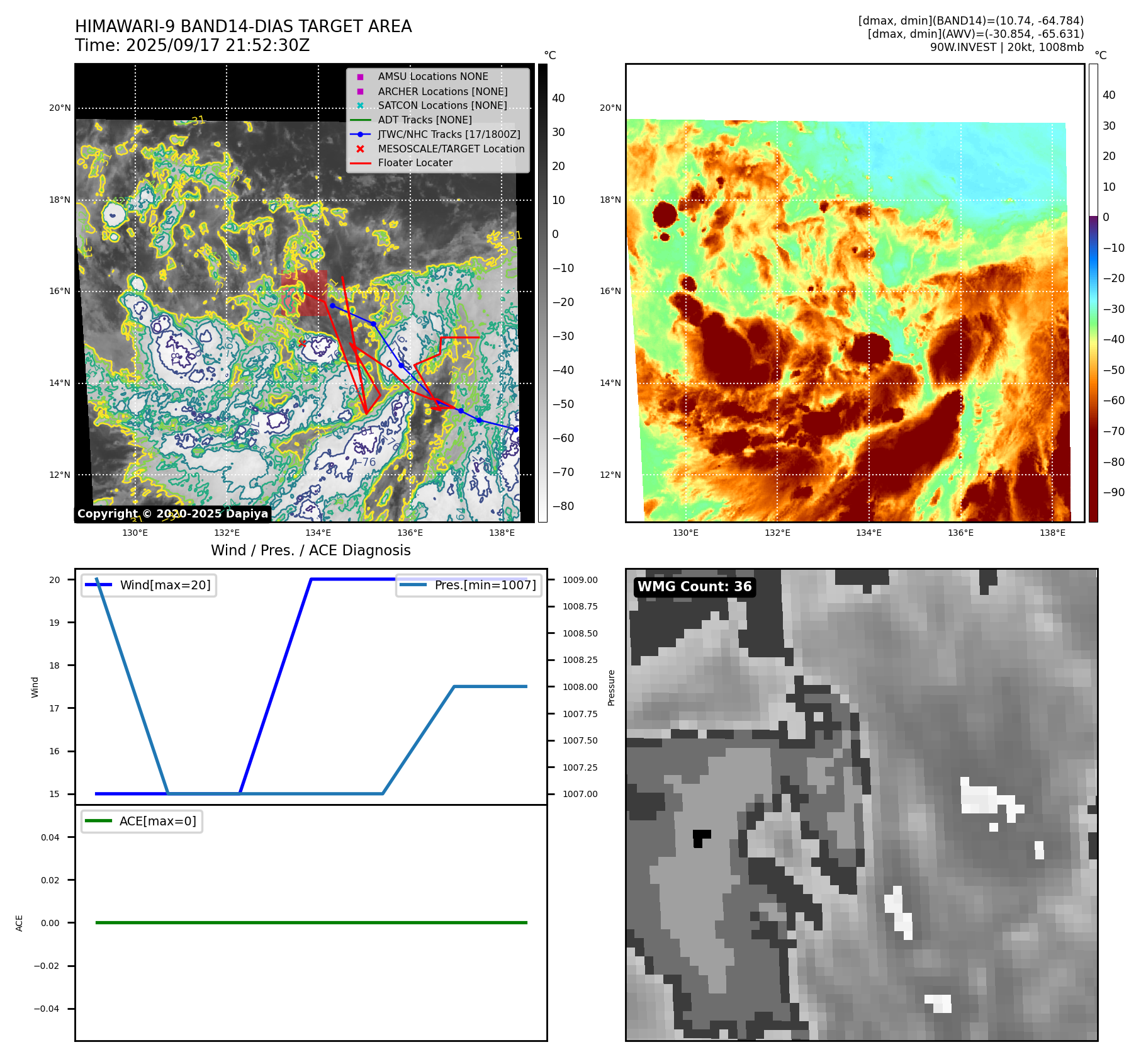Click the Wind / Pres. / ACE Diagnosis title
Image resolution: width=1141 pixels, height=1064 pixels.
pos(311,550)
